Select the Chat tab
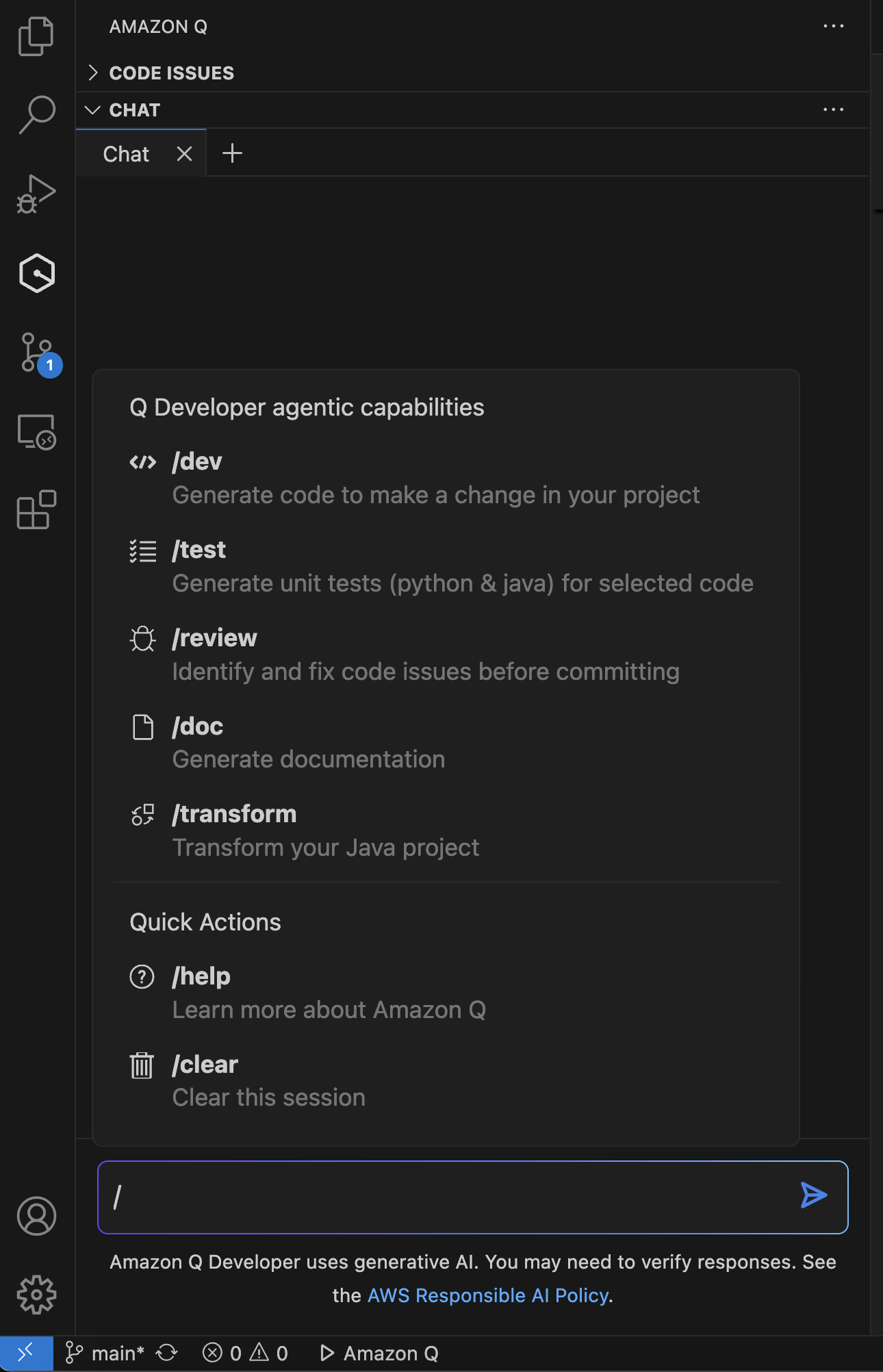Viewport: 883px width, 1372px height. coord(127,154)
